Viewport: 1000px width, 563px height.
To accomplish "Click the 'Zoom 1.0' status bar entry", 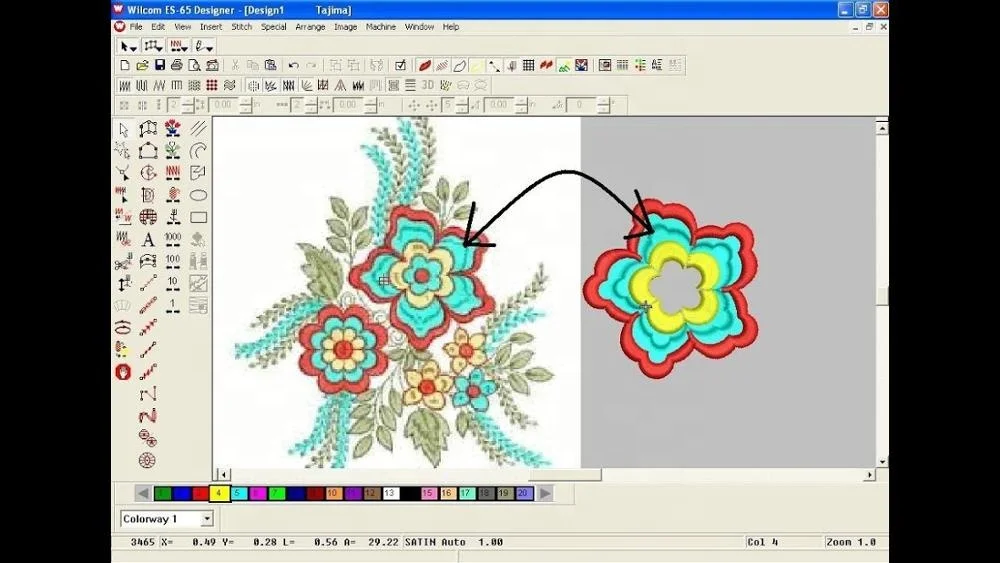I will pyautogui.click(x=851, y=542).
